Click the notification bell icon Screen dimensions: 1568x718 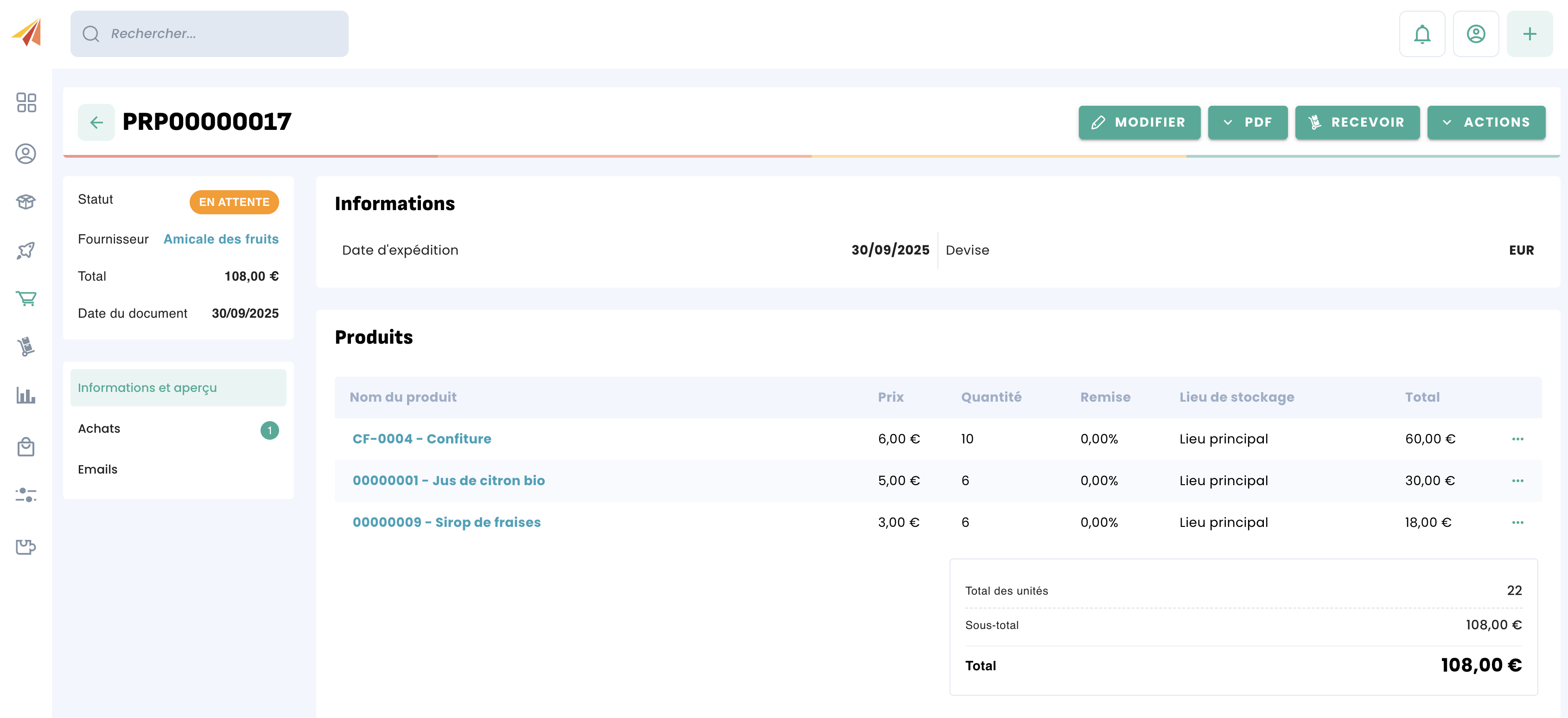(1421, 34)
